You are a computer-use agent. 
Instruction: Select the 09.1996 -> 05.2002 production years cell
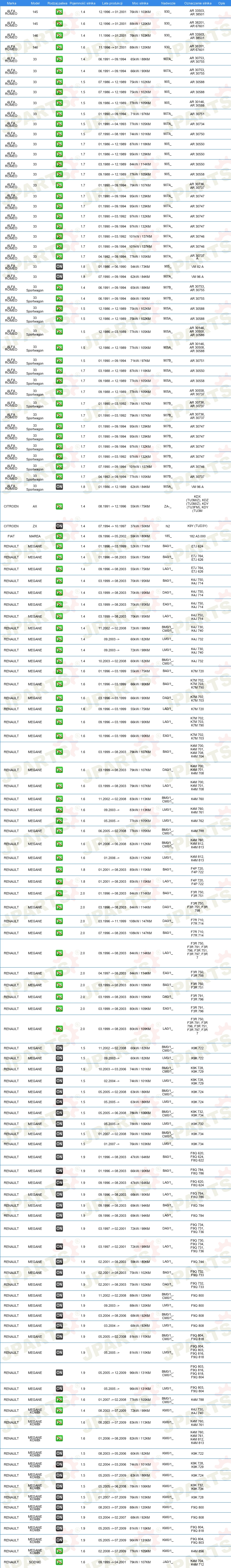pos(112,536)
